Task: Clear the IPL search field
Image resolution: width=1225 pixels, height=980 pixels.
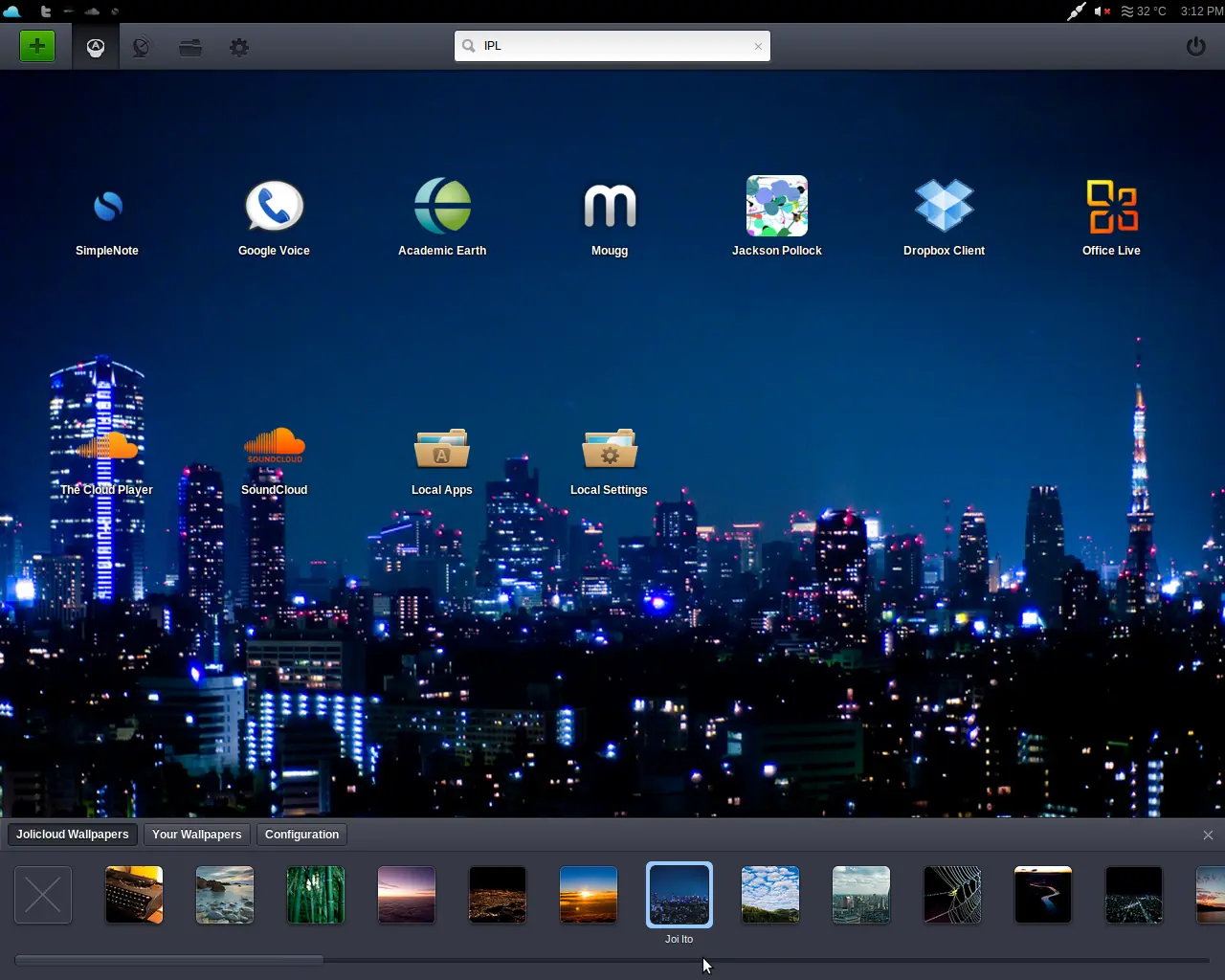Action: tap(758, 46)
